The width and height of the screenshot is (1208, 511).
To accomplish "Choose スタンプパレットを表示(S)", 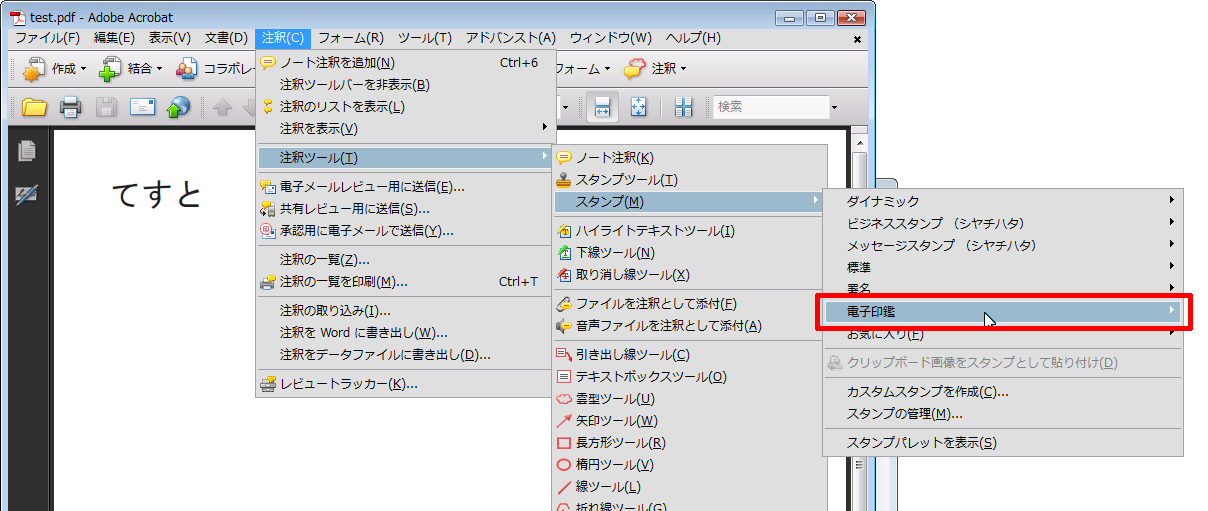I will point(1003,443).
